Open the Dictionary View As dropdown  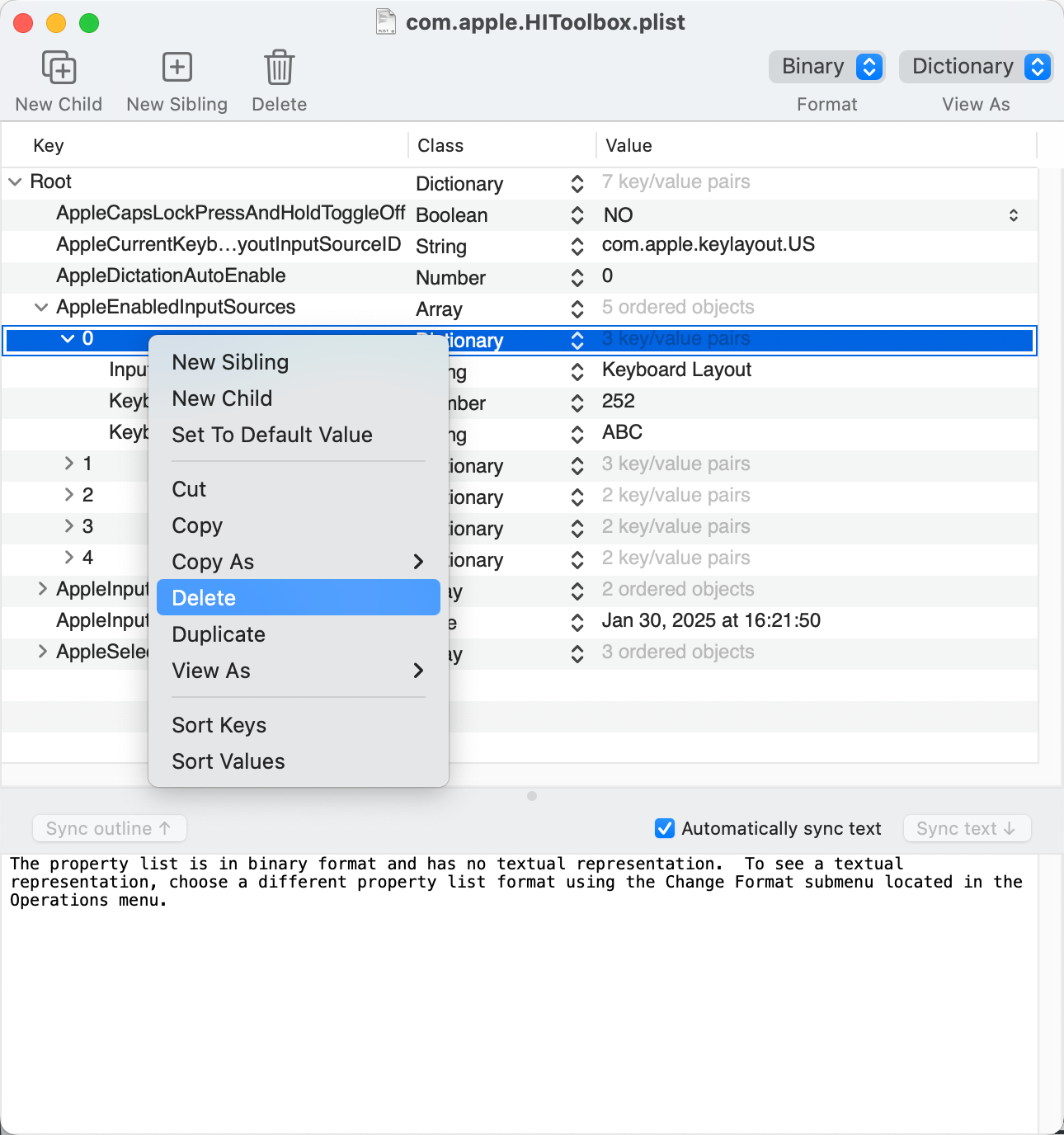click(976, 67)
